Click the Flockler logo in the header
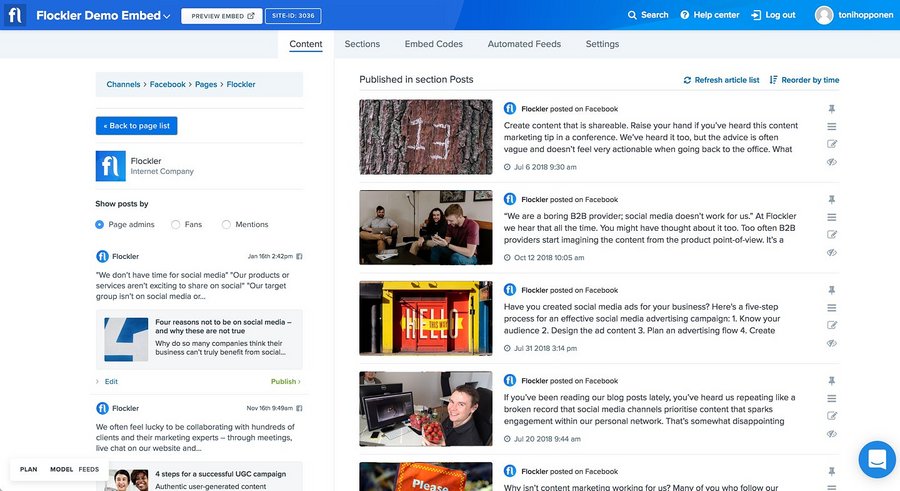 [x=15, y=15]
